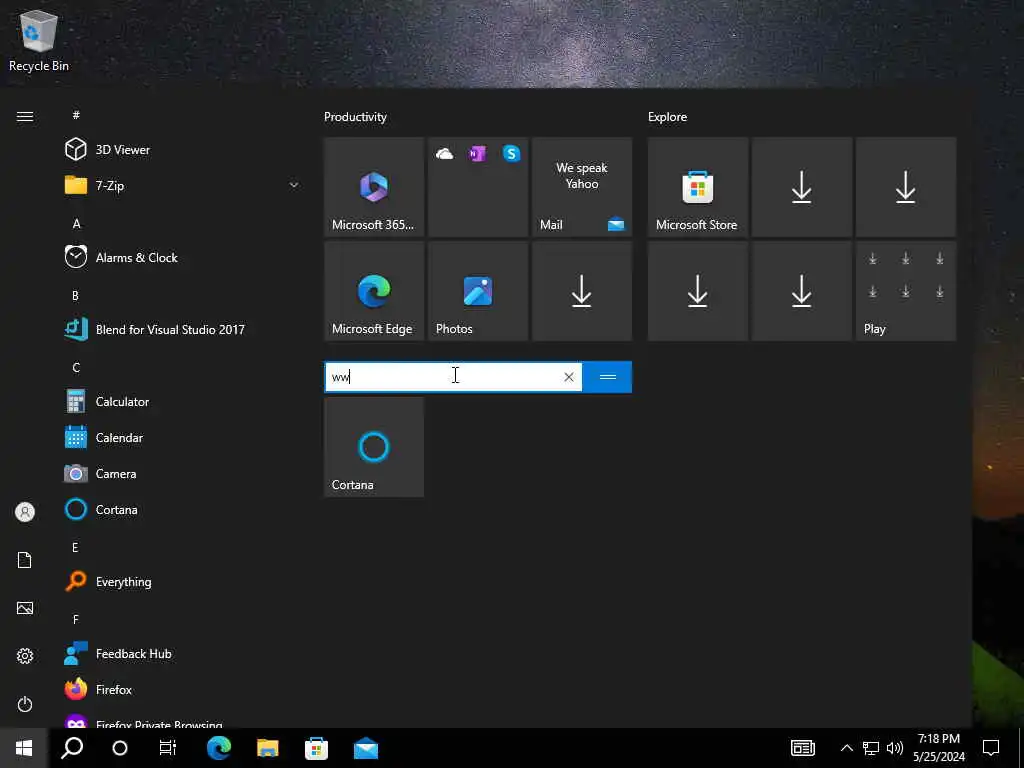
Task: Click the F letter header
Action: [76, 619]
